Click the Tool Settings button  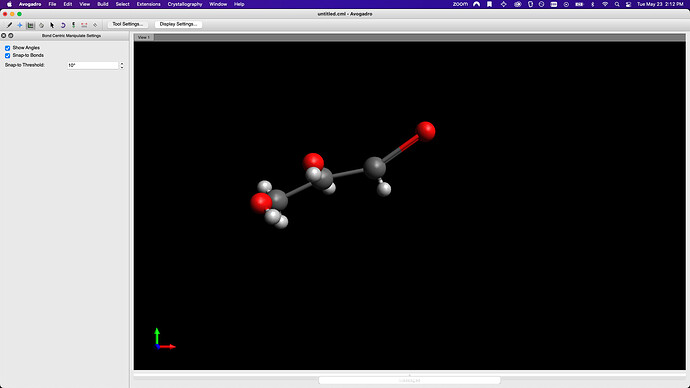[x=127, y=24]
